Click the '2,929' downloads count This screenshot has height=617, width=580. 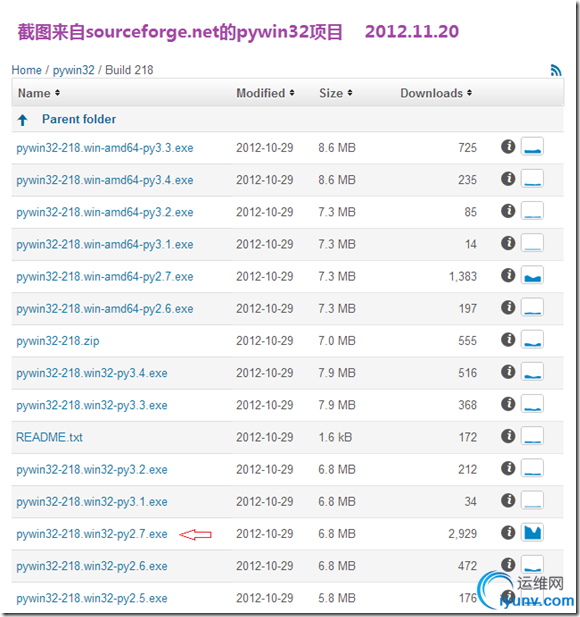[463, 534]
